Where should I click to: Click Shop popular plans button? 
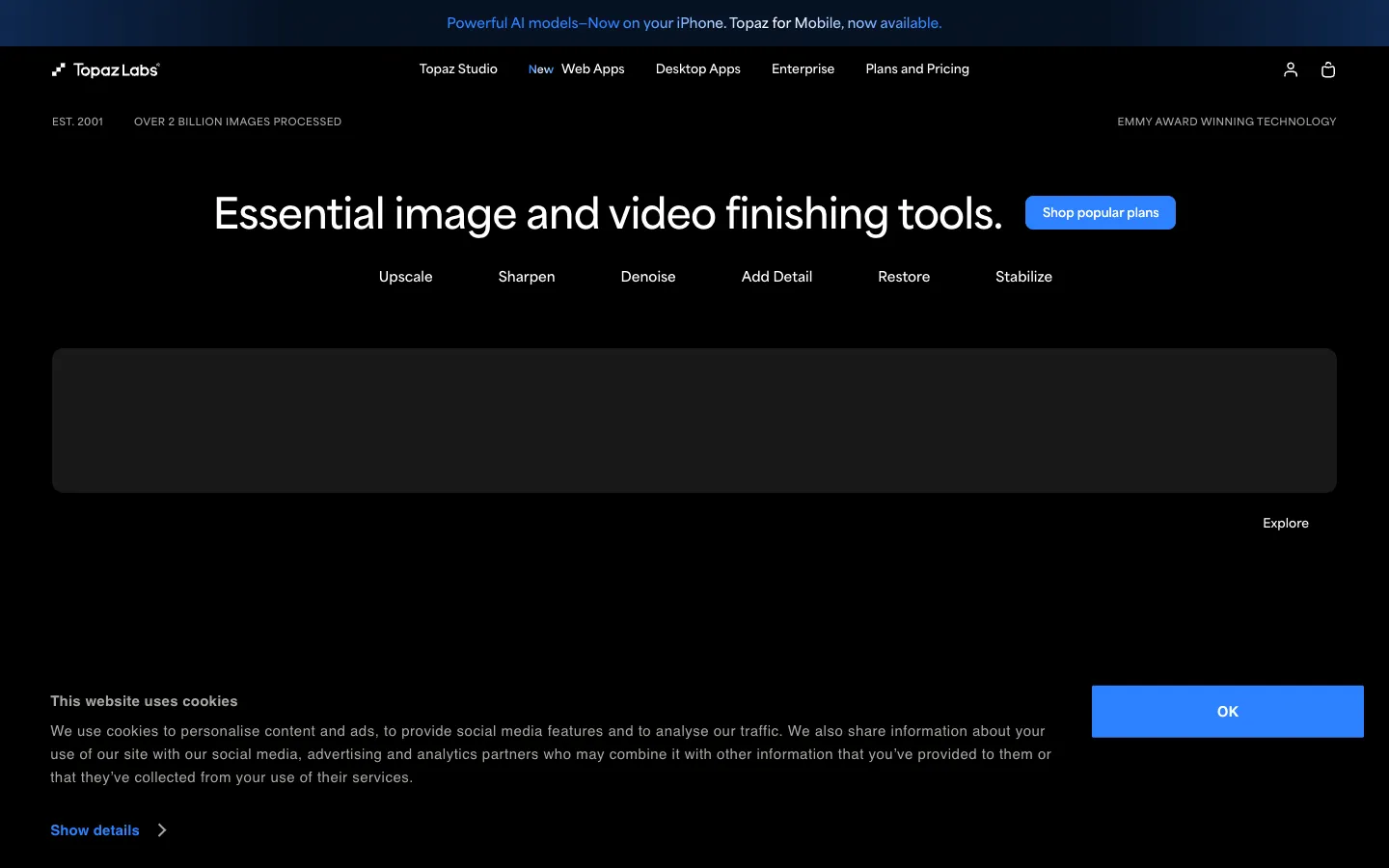1101,213
